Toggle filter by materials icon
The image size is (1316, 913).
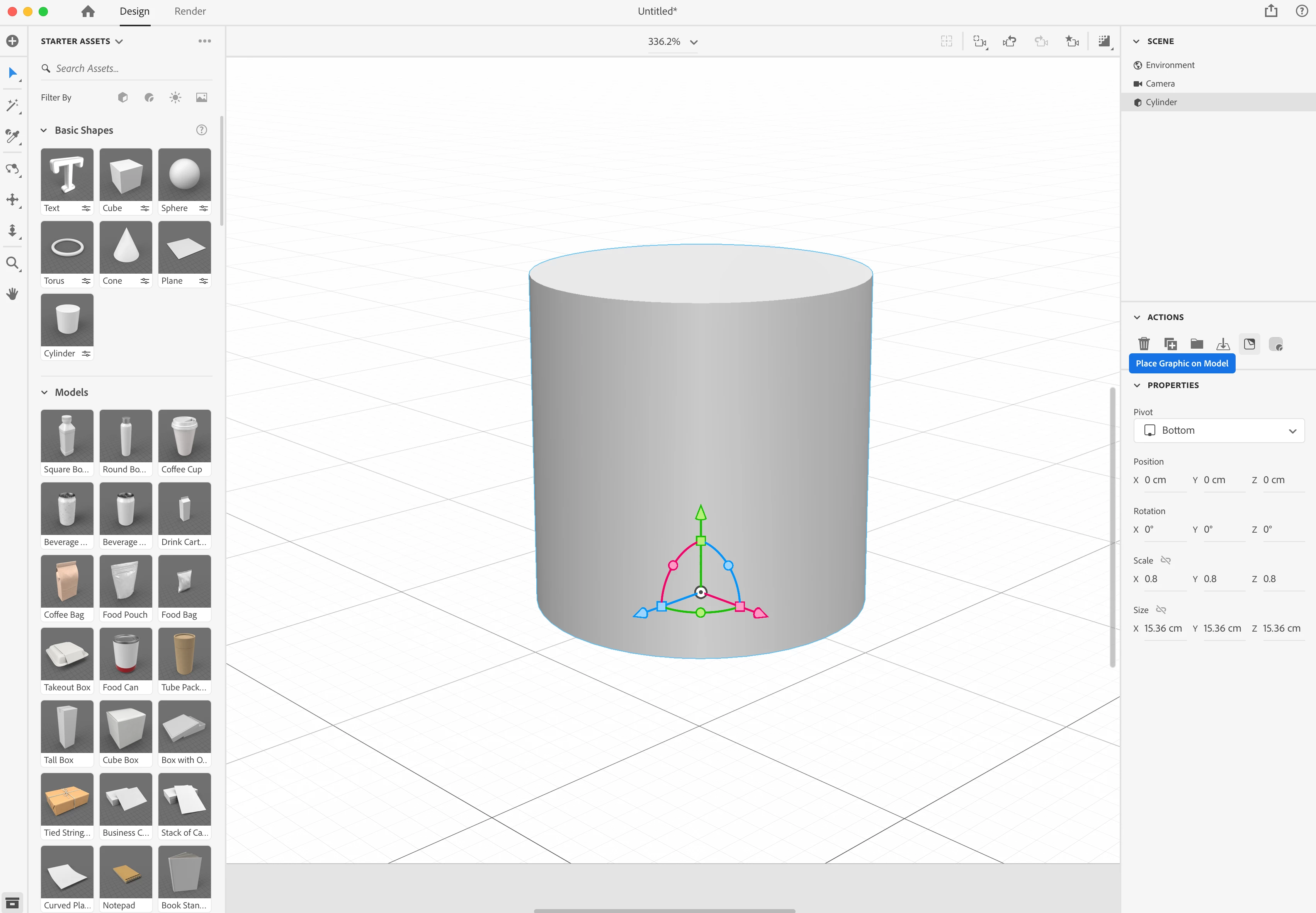[149, 98]
